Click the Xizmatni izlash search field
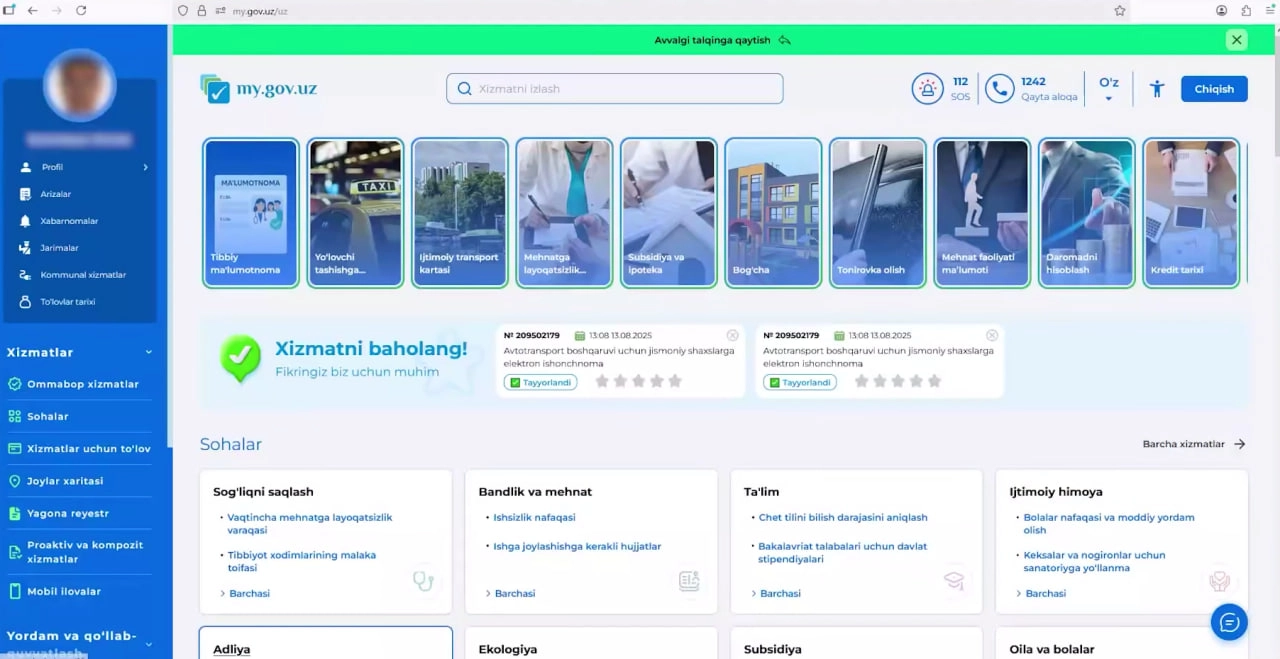Image resolution: width=1280 pixels, height=659 pixels. point(614,89)
